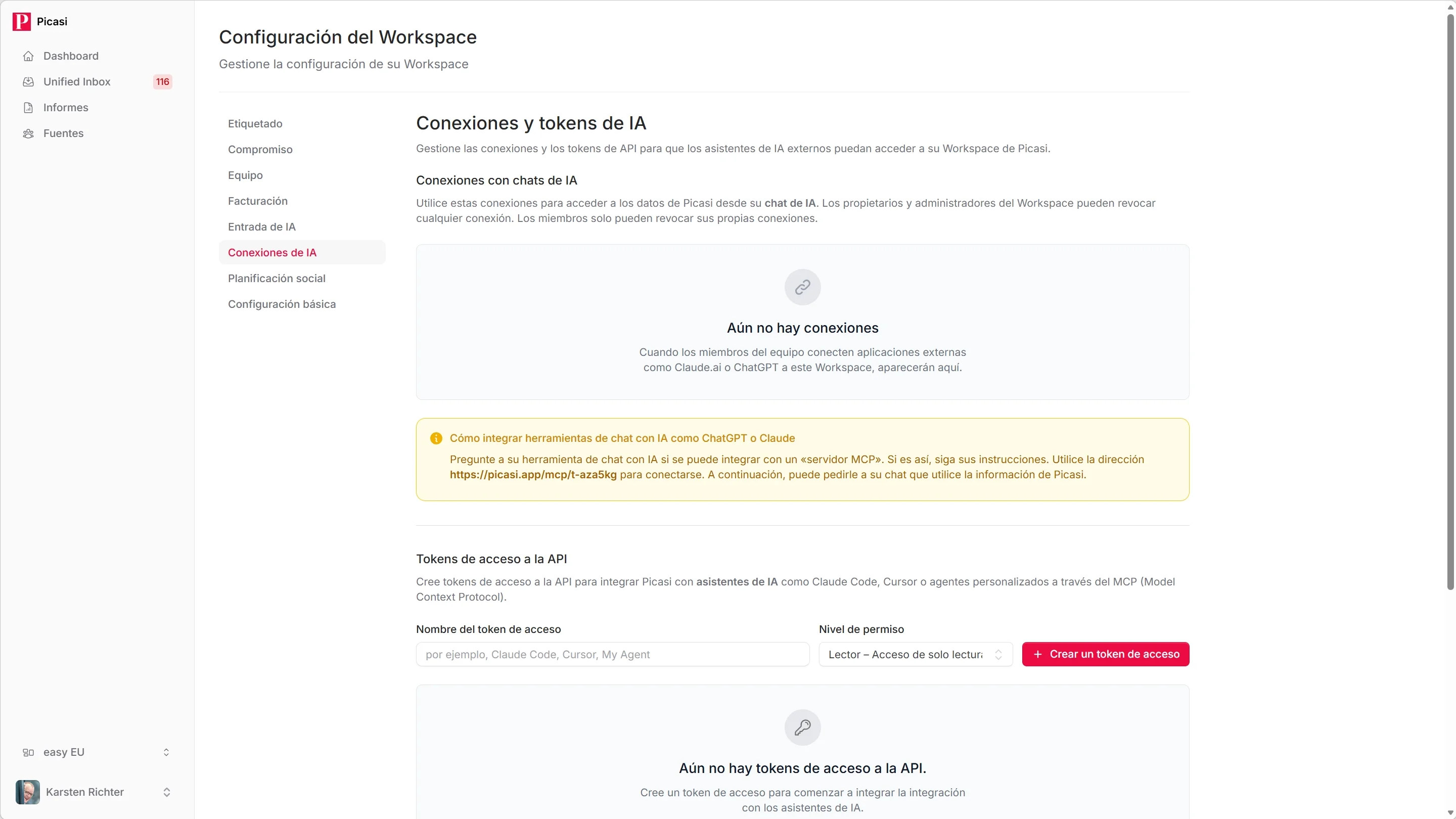Click the 'Conexiones con chats de IA' heading
This screenshot has height=819, width=1456.
pyautogui.click(x=496, y=180)
